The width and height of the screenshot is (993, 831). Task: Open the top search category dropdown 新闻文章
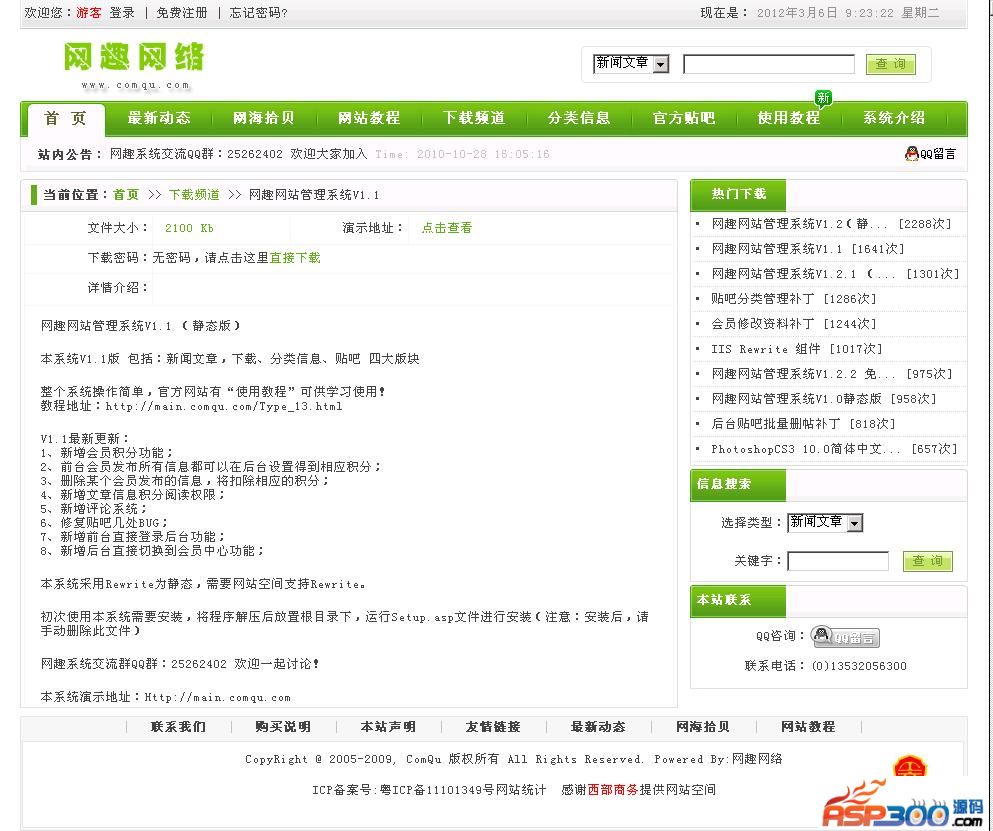pyautogui.click(x=631, y=63)
